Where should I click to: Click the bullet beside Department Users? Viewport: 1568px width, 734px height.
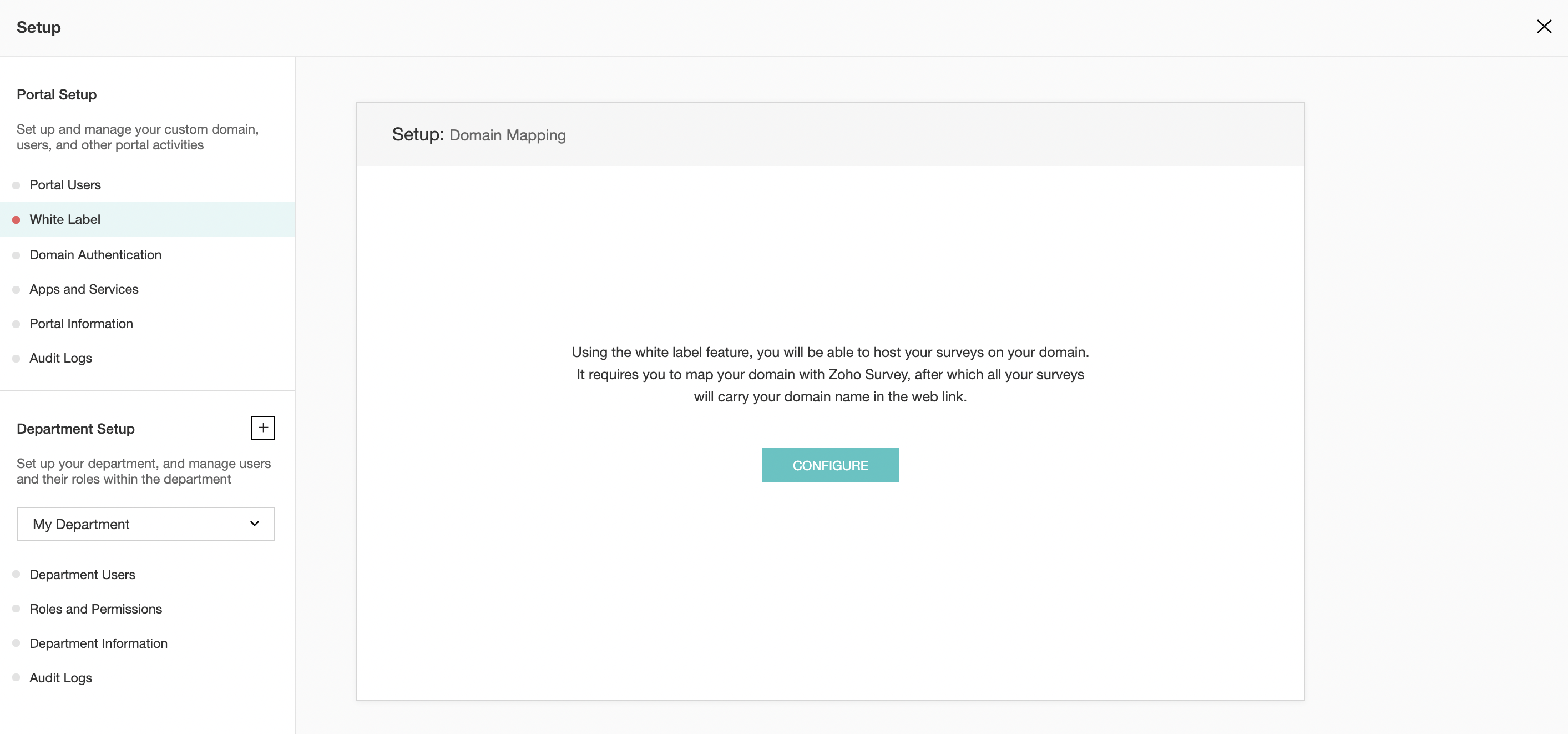click(x=17, y=575)
